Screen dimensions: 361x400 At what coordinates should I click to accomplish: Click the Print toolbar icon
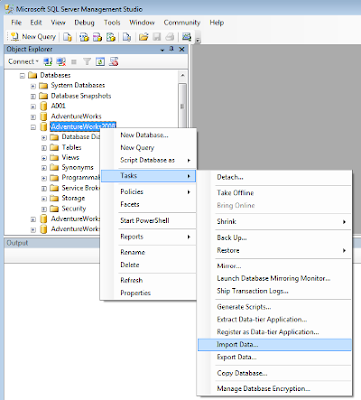[x=170, y=37]
